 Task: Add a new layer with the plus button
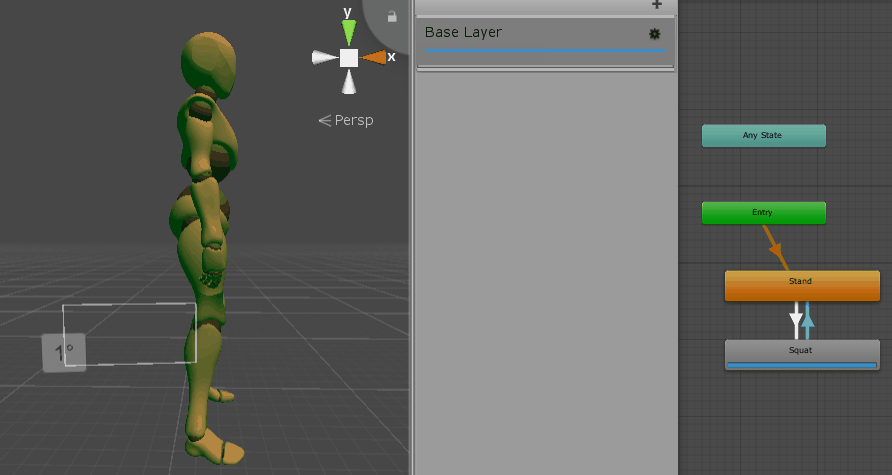tap(656, 5)
